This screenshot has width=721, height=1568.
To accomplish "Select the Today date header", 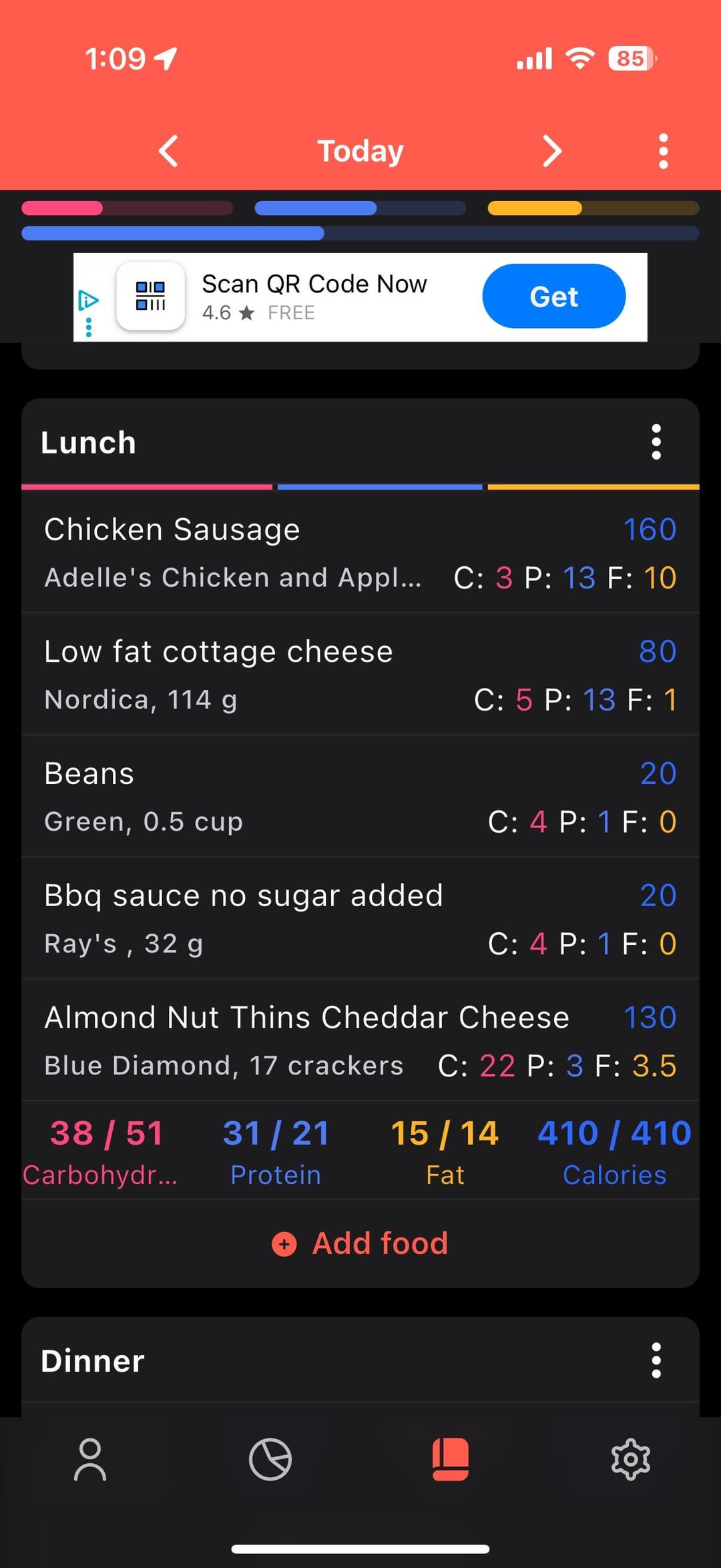I will (x=360, y=151).
